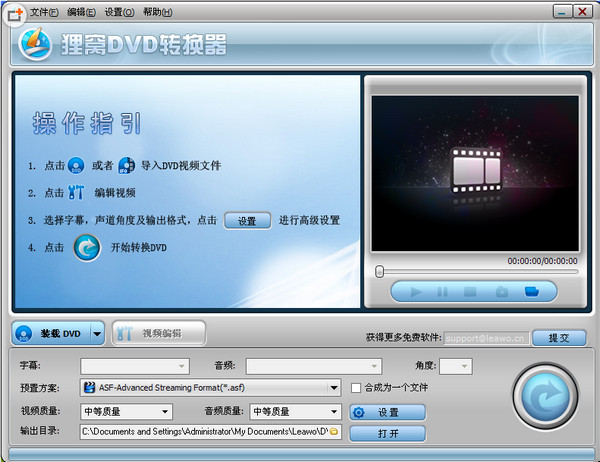Click the Stop button in preview player
Viewport: 600px width, 462px height.
pyautogui.click(x=470, y=292)
